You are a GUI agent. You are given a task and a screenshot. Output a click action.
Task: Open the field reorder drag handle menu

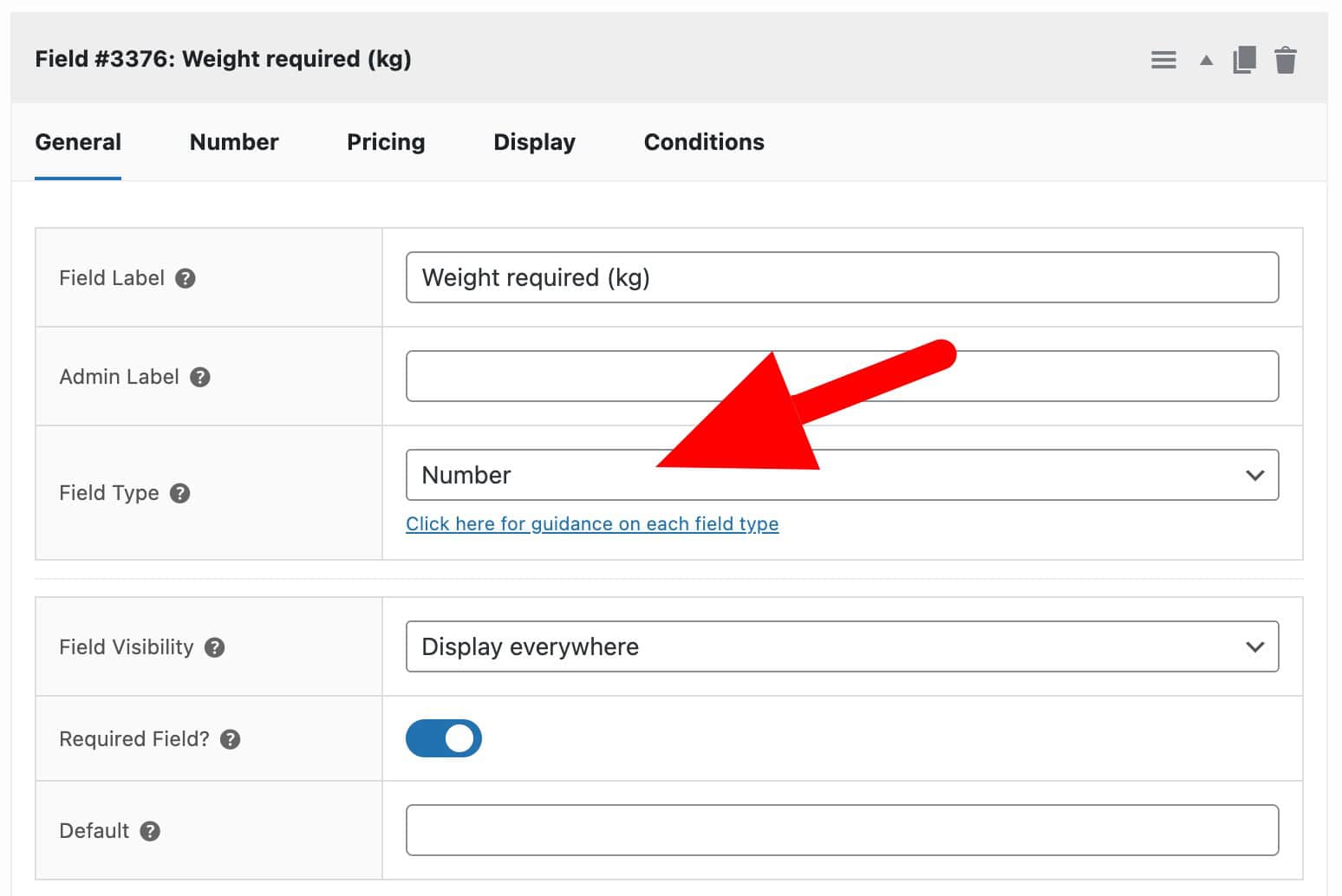coord(1163,59)
